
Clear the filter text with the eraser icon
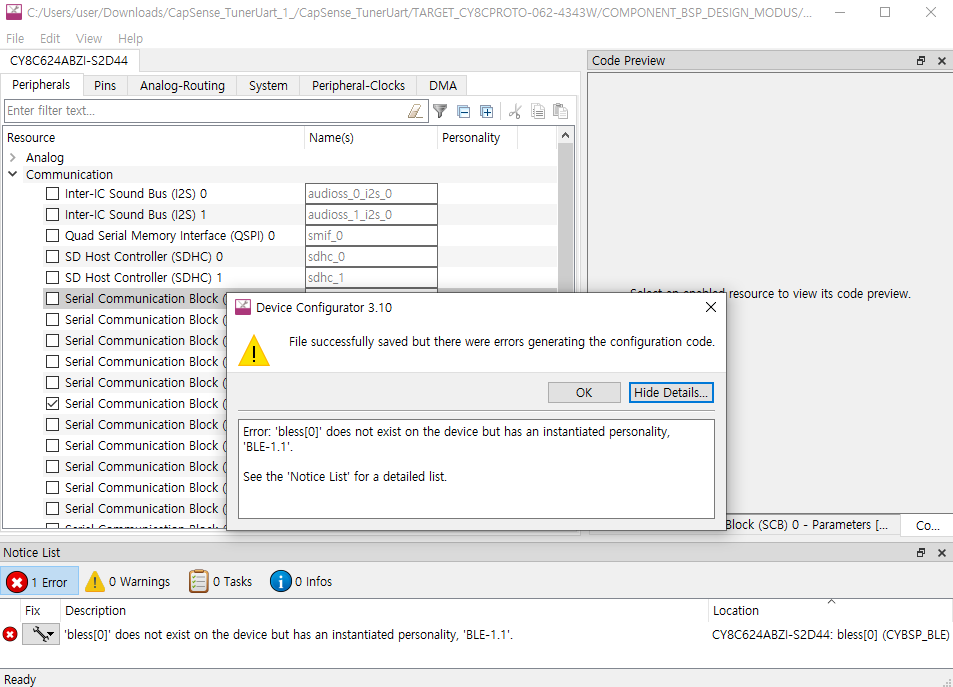click(x=415, y=111)
